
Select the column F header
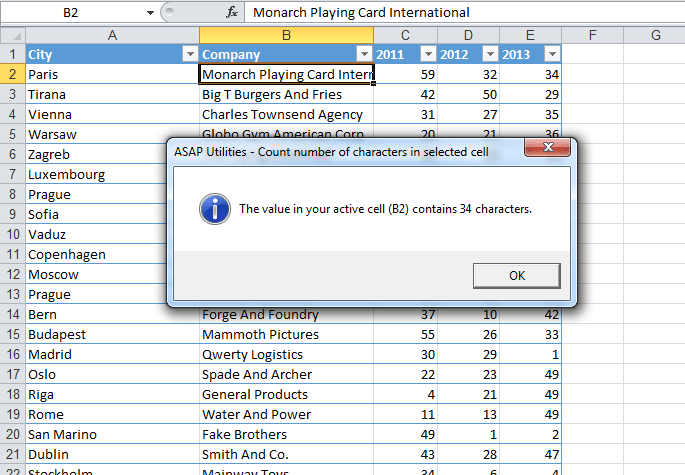594,35
